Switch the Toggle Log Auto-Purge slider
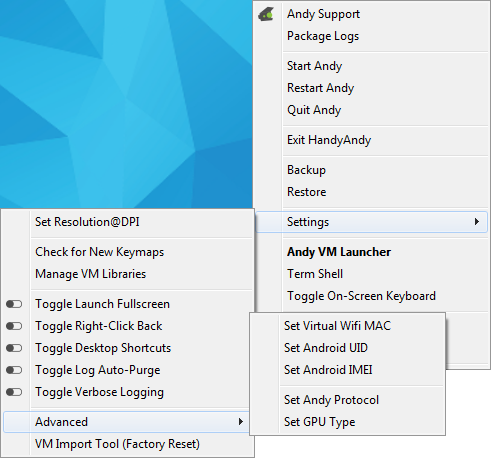 coord(14,370)
